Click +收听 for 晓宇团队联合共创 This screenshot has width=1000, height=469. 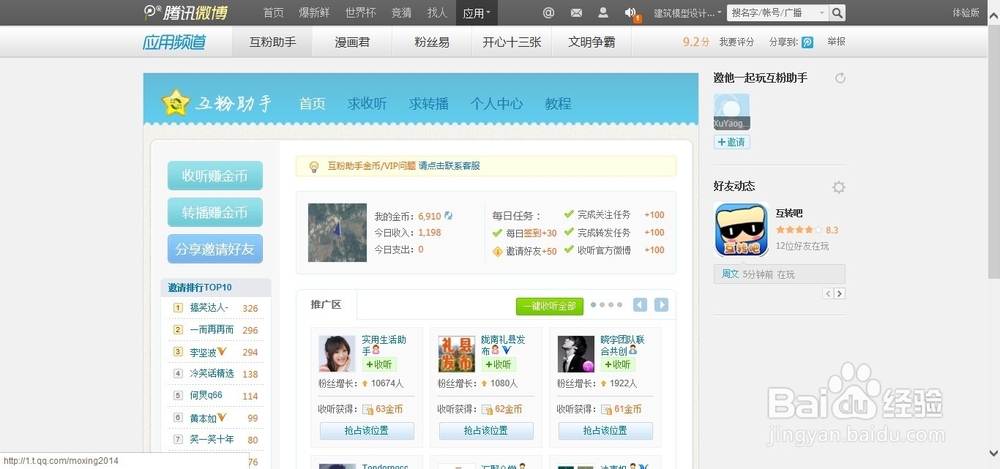(617, 364)
